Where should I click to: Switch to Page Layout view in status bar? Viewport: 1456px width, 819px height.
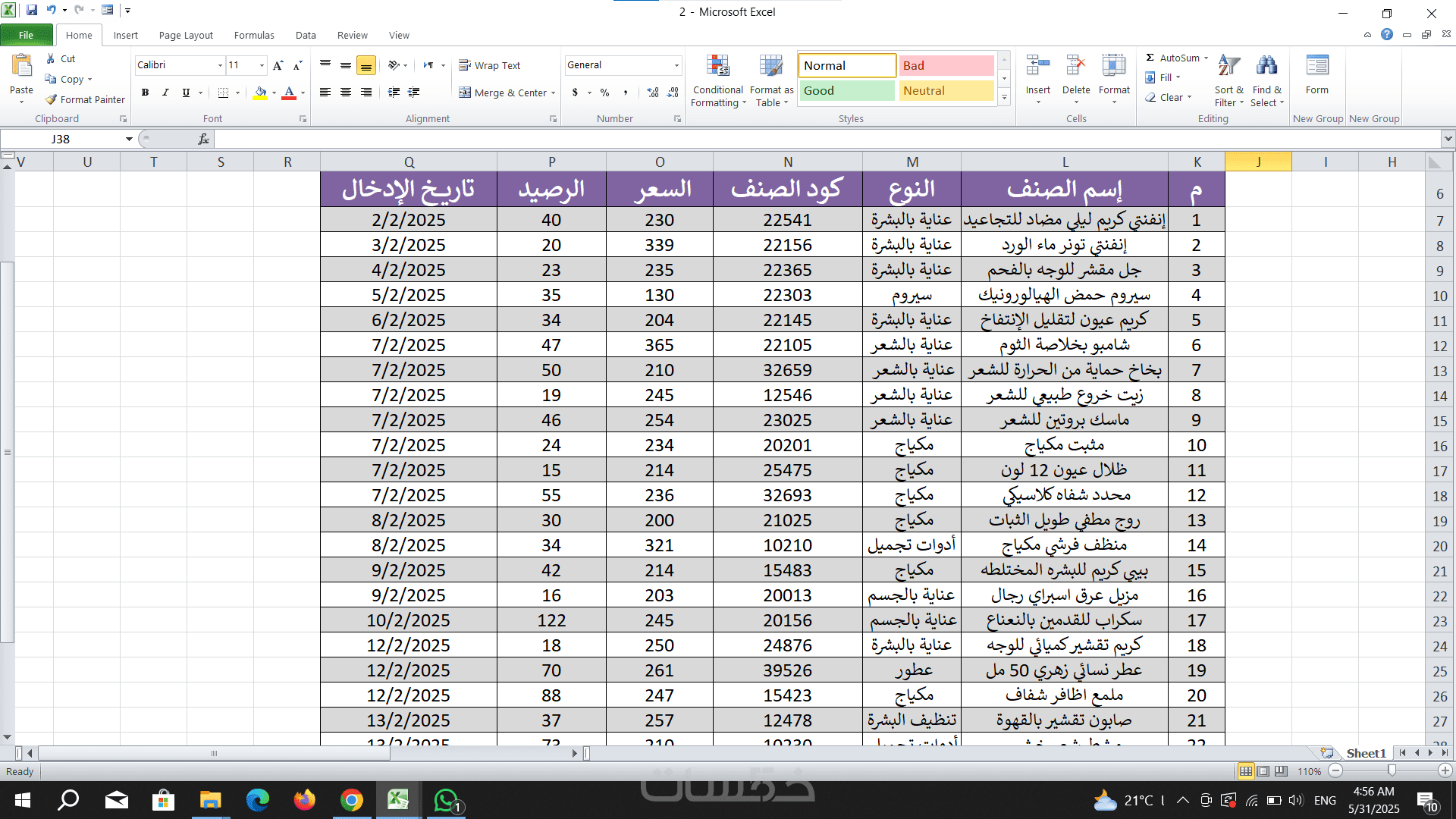[x=1263, y=771]
